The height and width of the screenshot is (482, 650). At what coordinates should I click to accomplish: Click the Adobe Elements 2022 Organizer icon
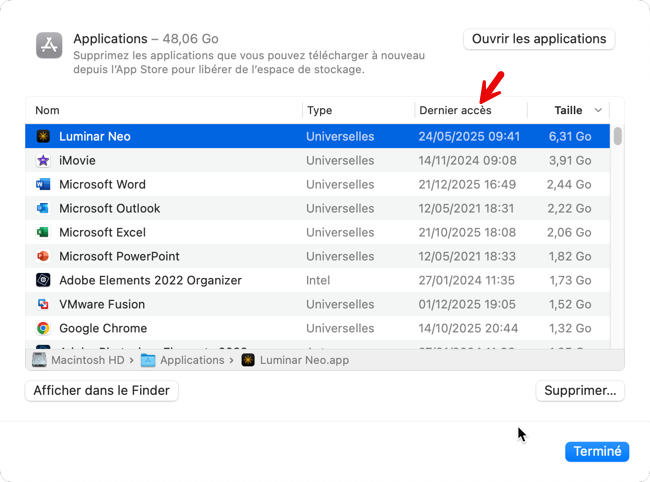click(43, 280)
